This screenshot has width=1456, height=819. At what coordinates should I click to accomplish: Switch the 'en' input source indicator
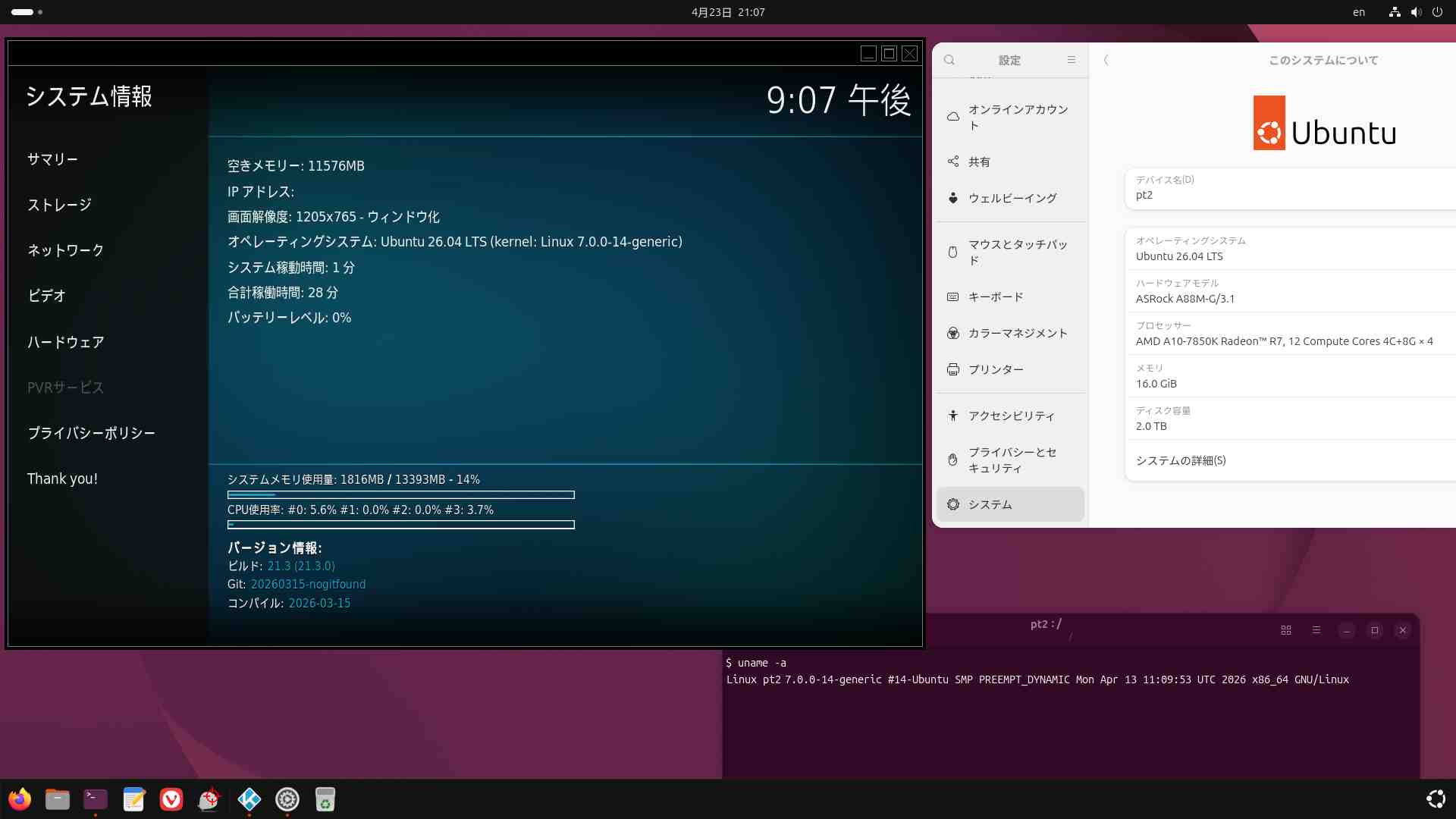[1359, 12]
